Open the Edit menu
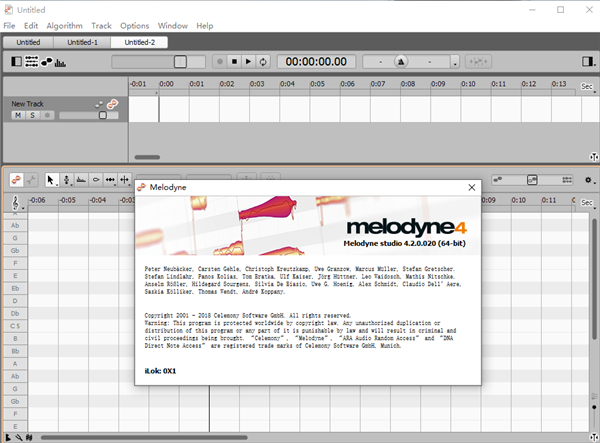Screen dimensions: 600x443 [x=31, y=26]
